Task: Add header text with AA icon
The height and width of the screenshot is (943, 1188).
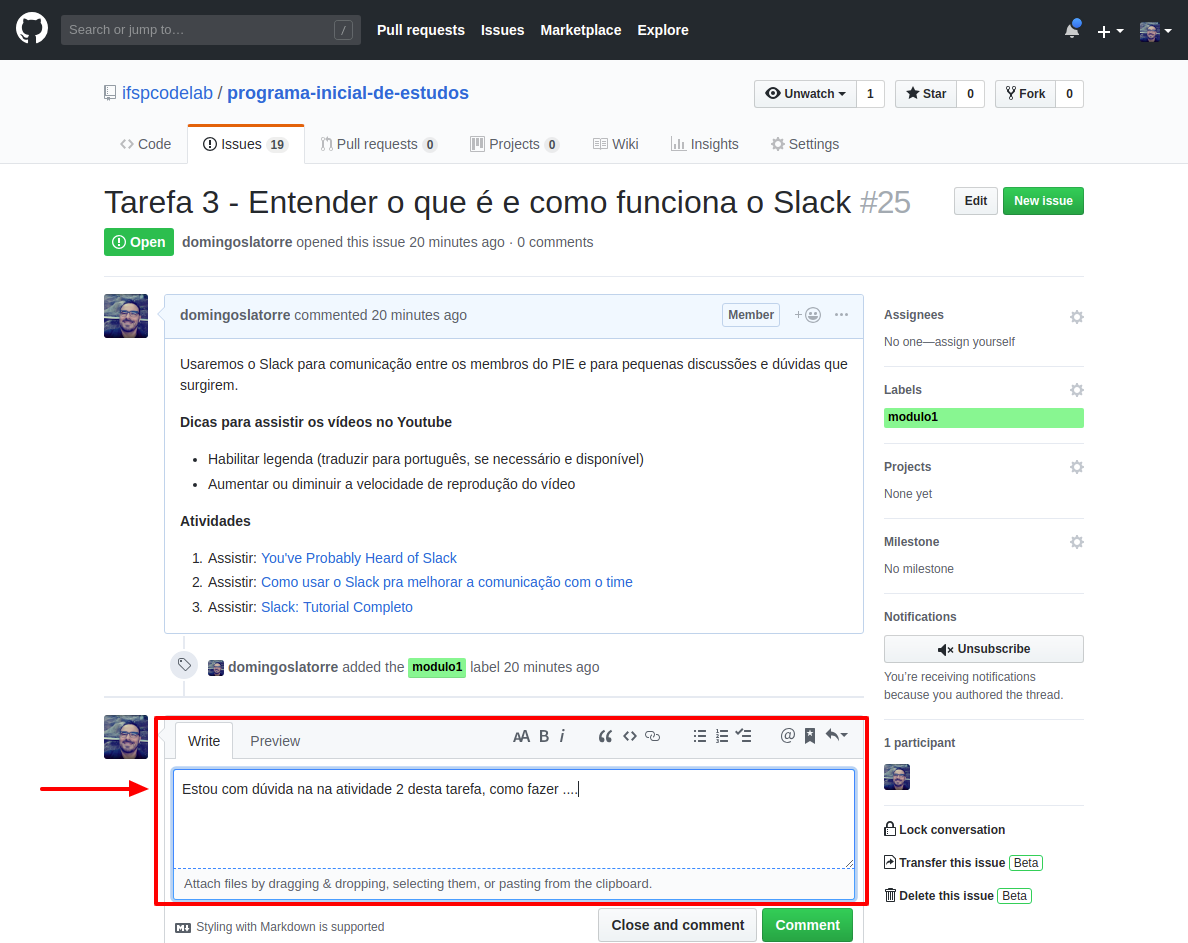Action: [x=521, y=736]
